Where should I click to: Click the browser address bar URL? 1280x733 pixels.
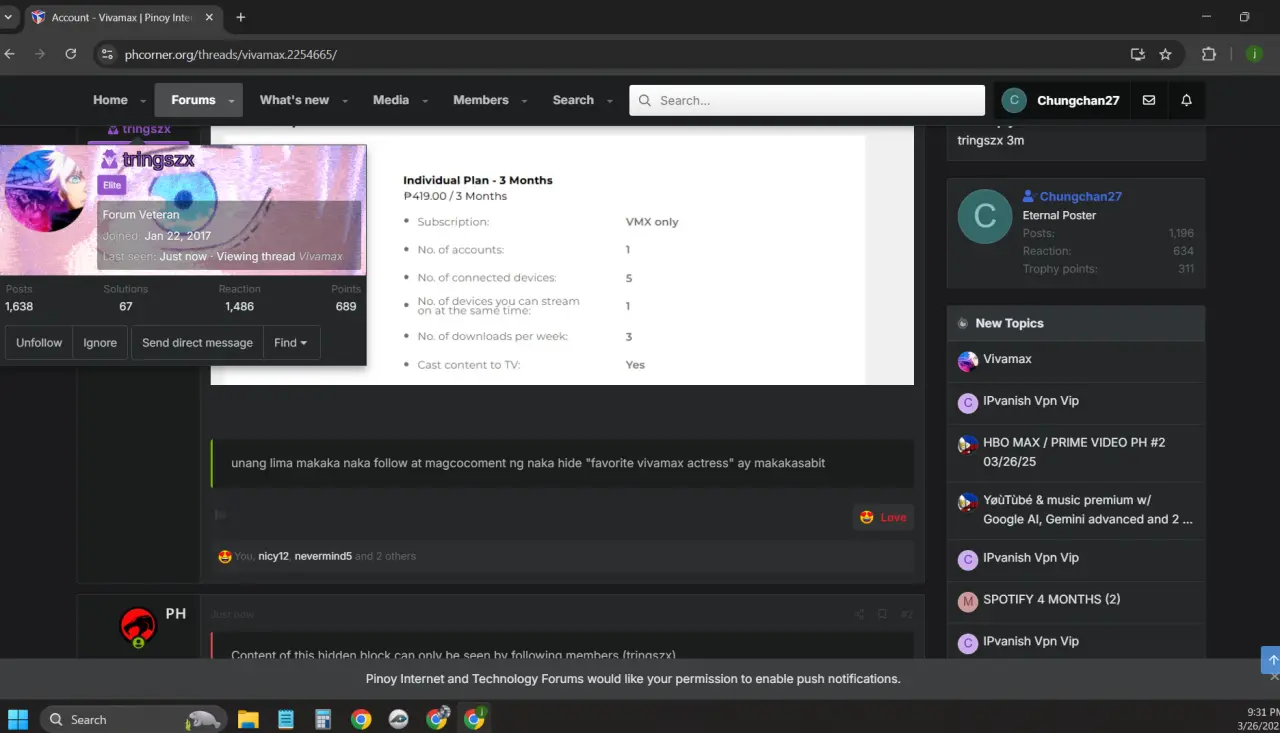[230, 54]
